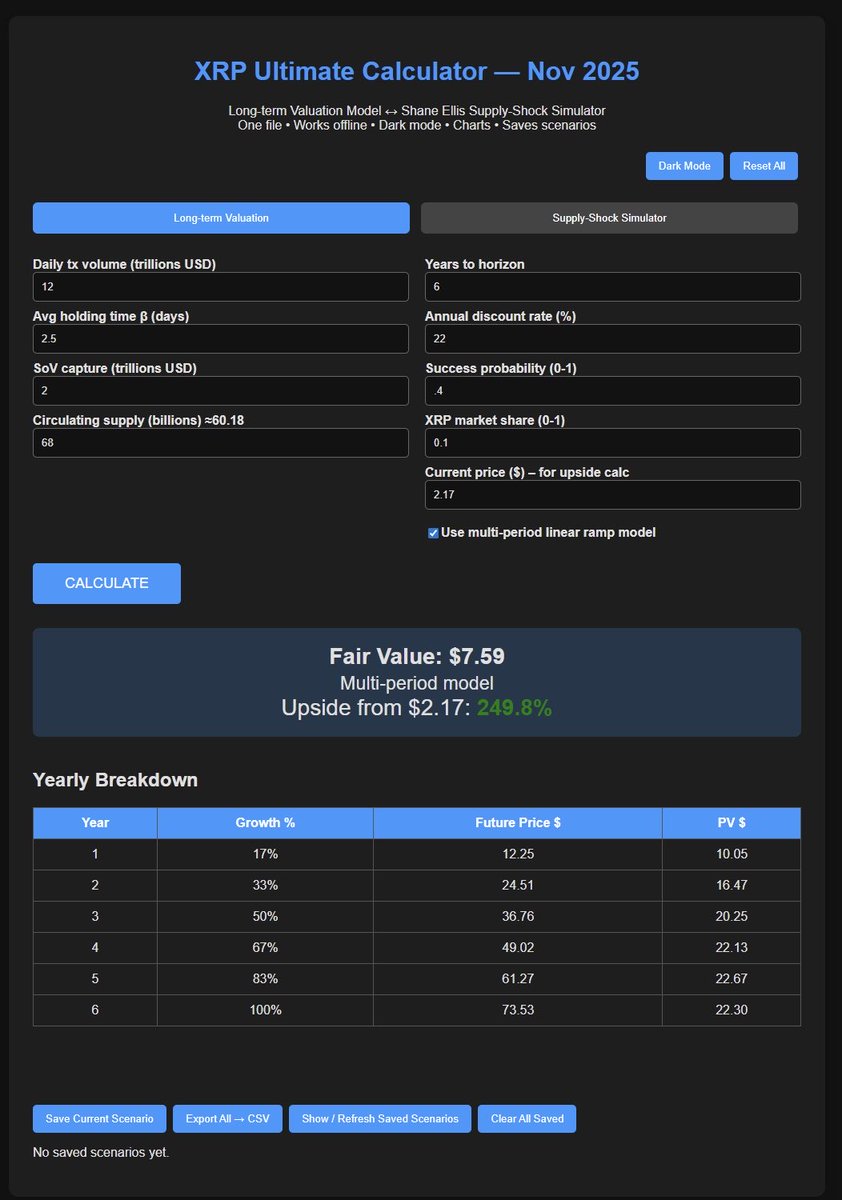Edit the Years to horizon field
The height and width of the screenshot is (1200, 842).
coord(613,287)
